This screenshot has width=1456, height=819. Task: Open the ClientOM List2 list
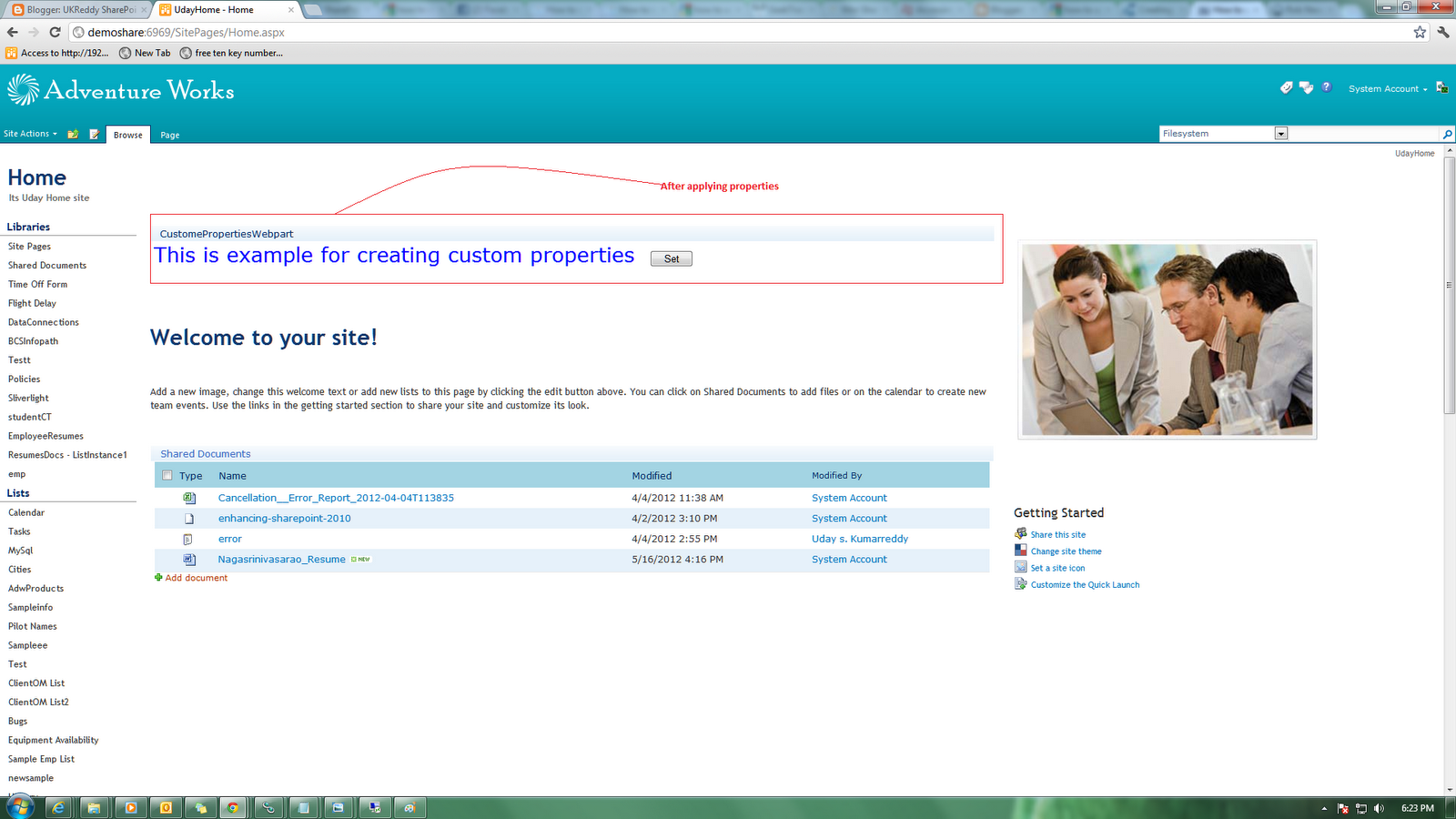pos(38,703)
